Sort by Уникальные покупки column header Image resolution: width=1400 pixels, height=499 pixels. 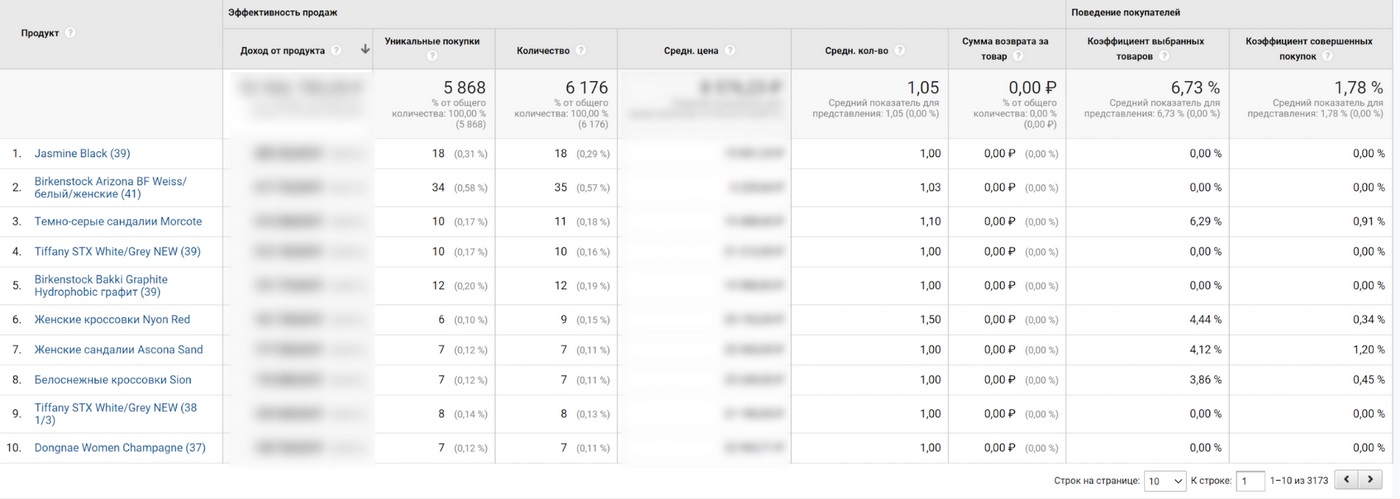point(432,42)
